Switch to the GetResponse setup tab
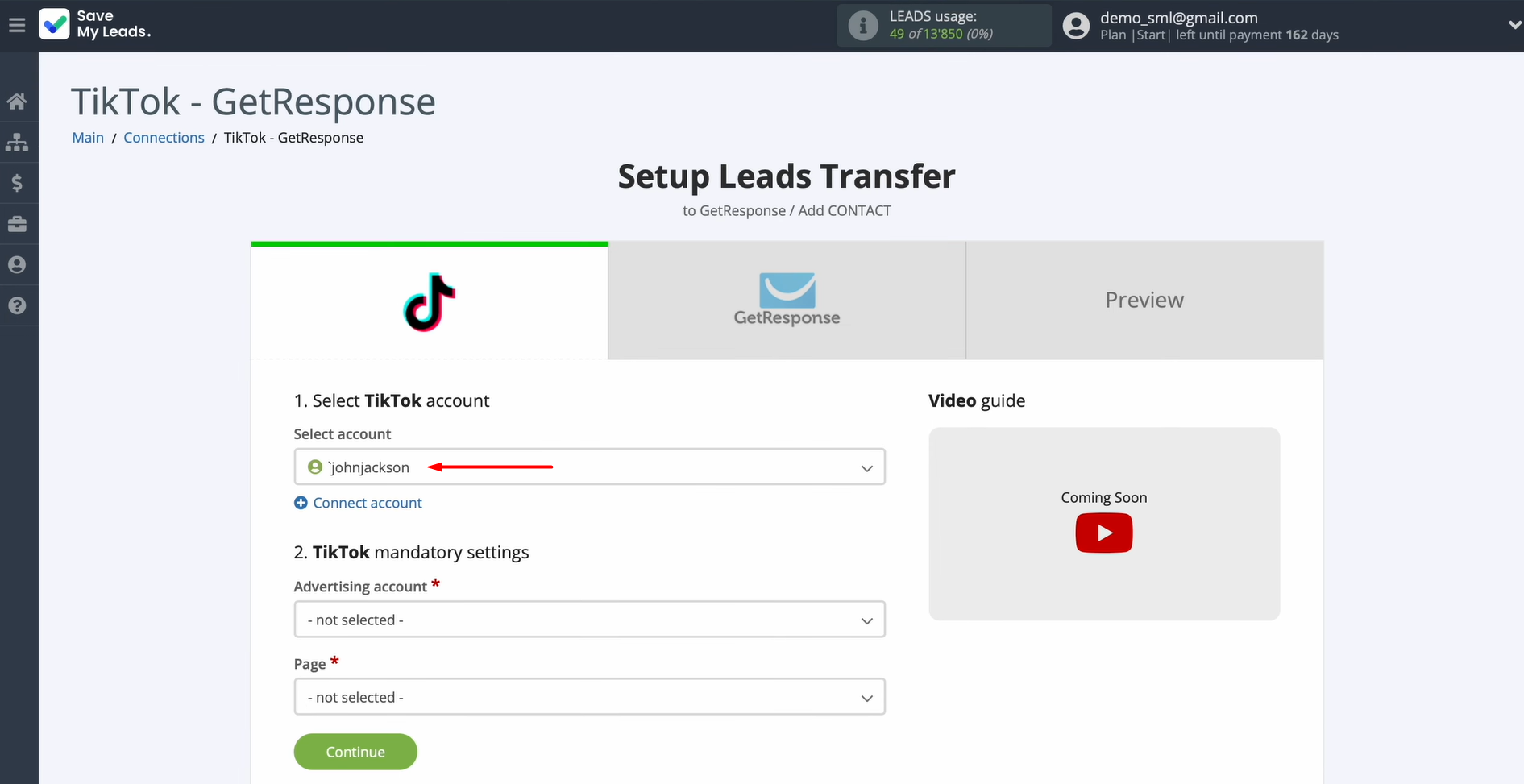The height and width of the screenshot is (784, 1524). 786,300
